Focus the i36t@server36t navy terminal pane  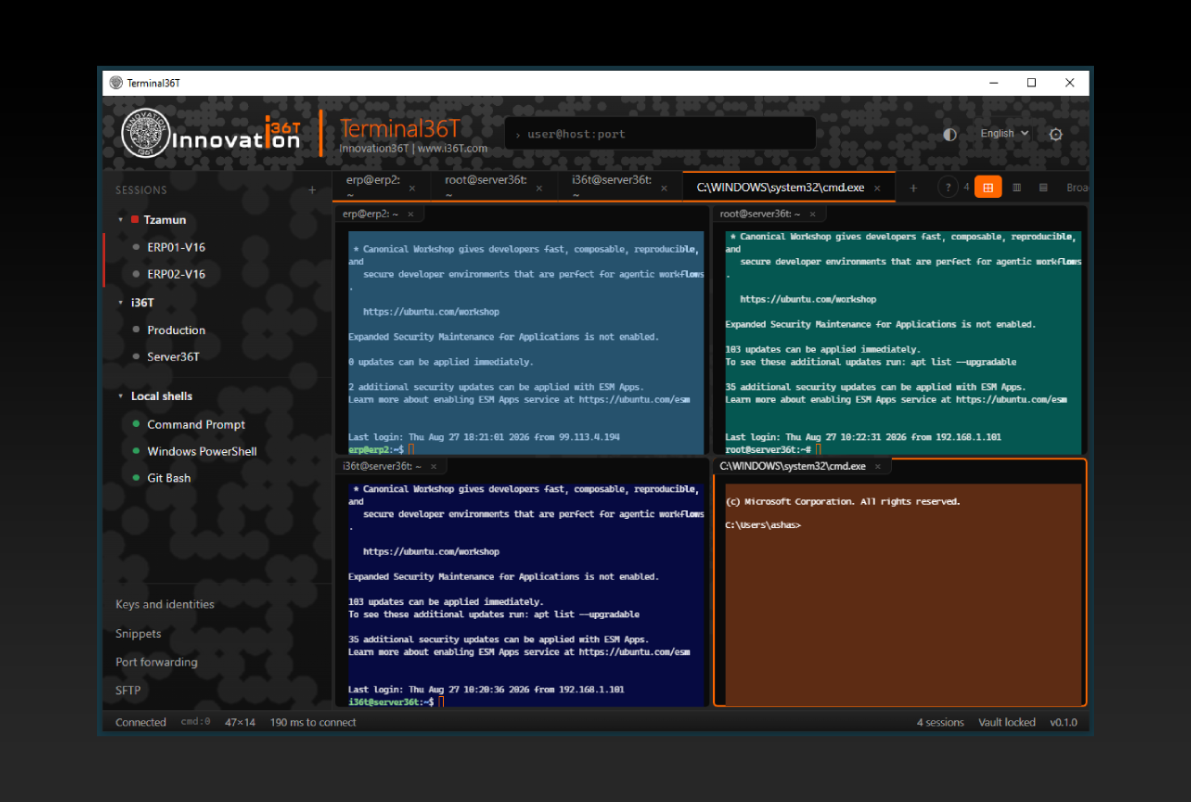526,594
